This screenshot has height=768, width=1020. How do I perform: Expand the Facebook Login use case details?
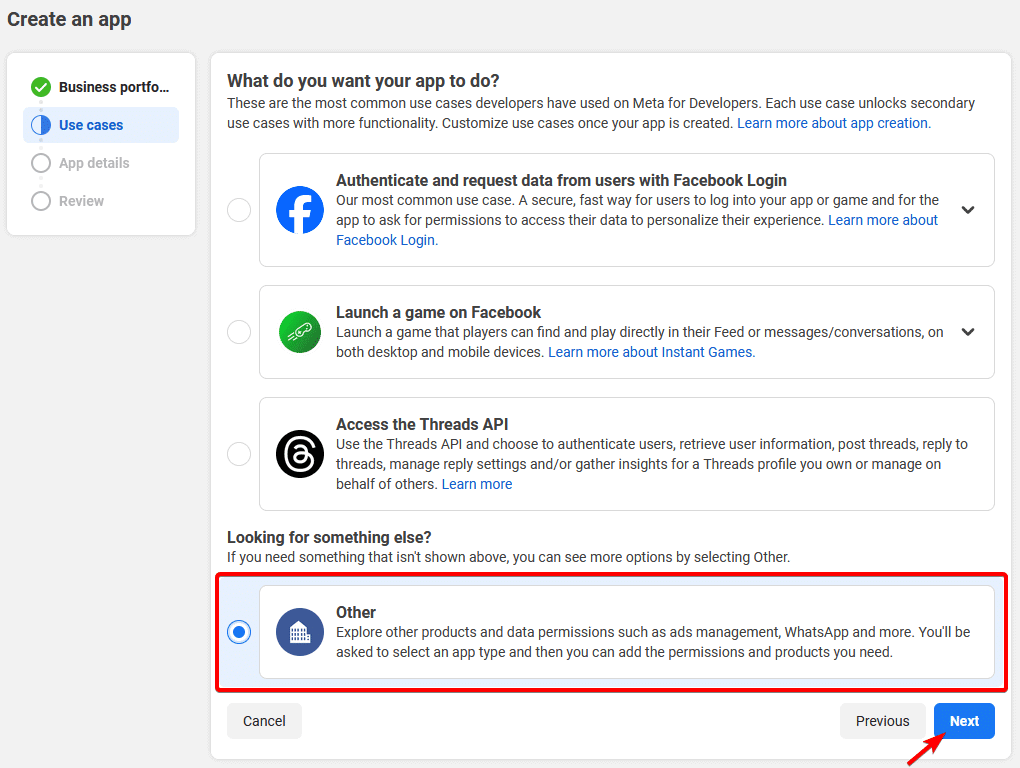click(x=967, y=210)
